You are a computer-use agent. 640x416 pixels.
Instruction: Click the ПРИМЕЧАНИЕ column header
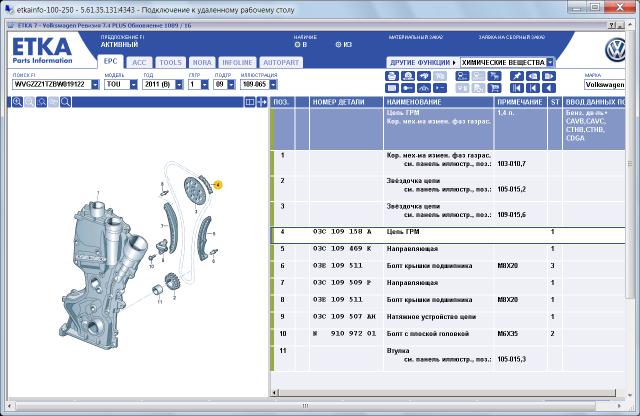pos(520,102)
